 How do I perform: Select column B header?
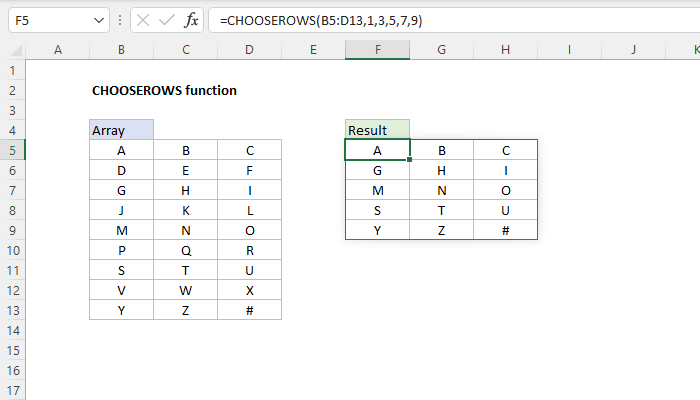pyautogui.click(x=121, y=50)
